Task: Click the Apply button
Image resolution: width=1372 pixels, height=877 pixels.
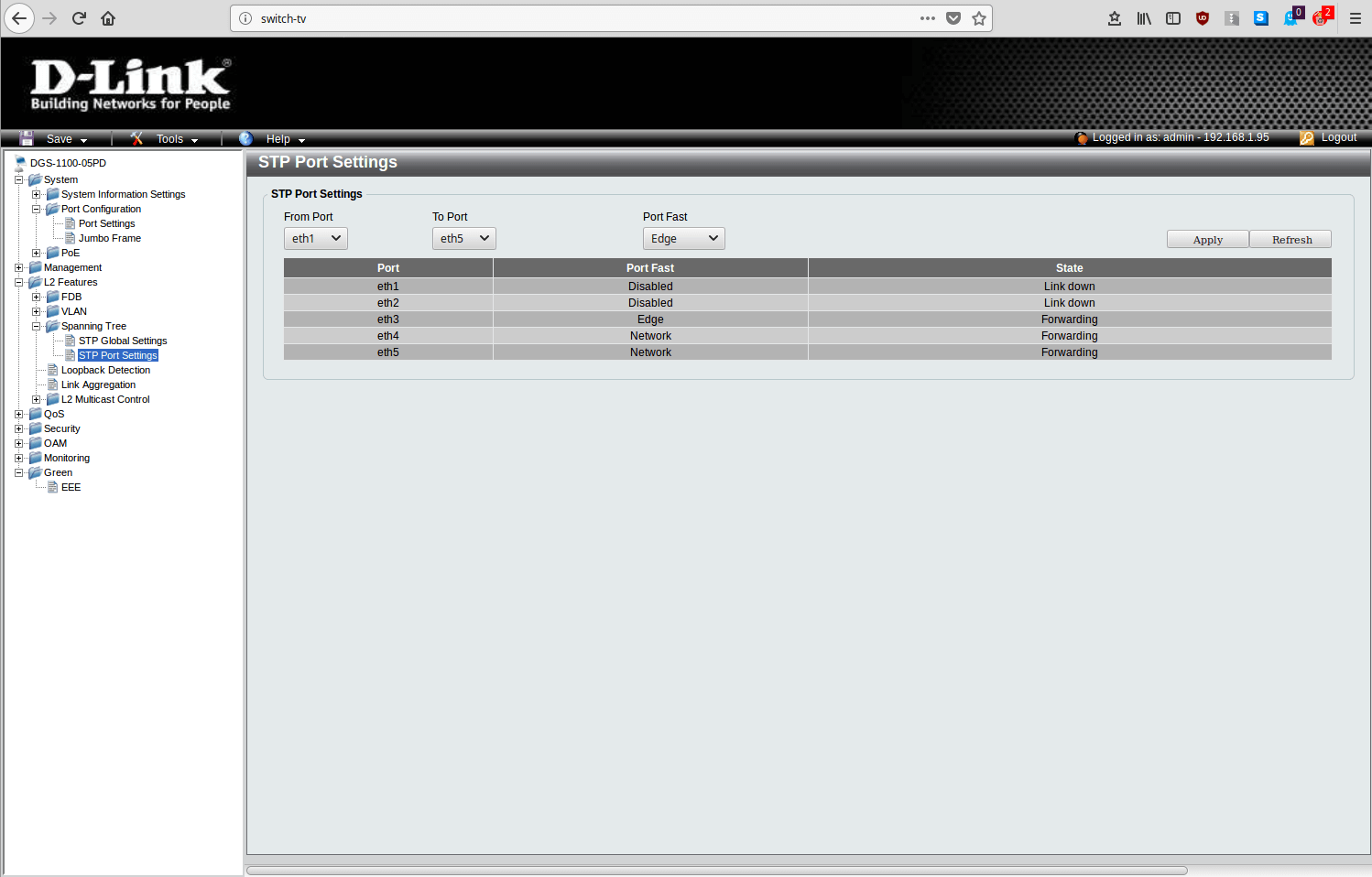Action: tap(1207, 240)
